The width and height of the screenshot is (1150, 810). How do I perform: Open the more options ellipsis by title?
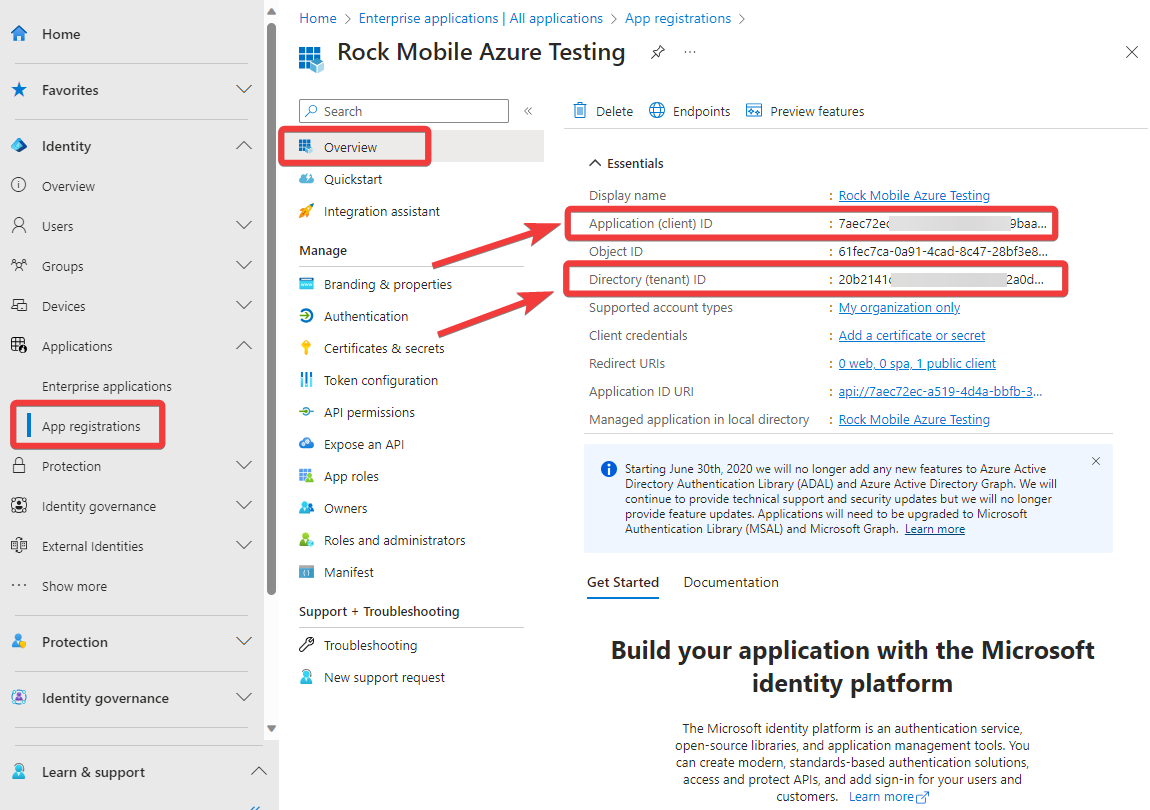pos(689,52)
